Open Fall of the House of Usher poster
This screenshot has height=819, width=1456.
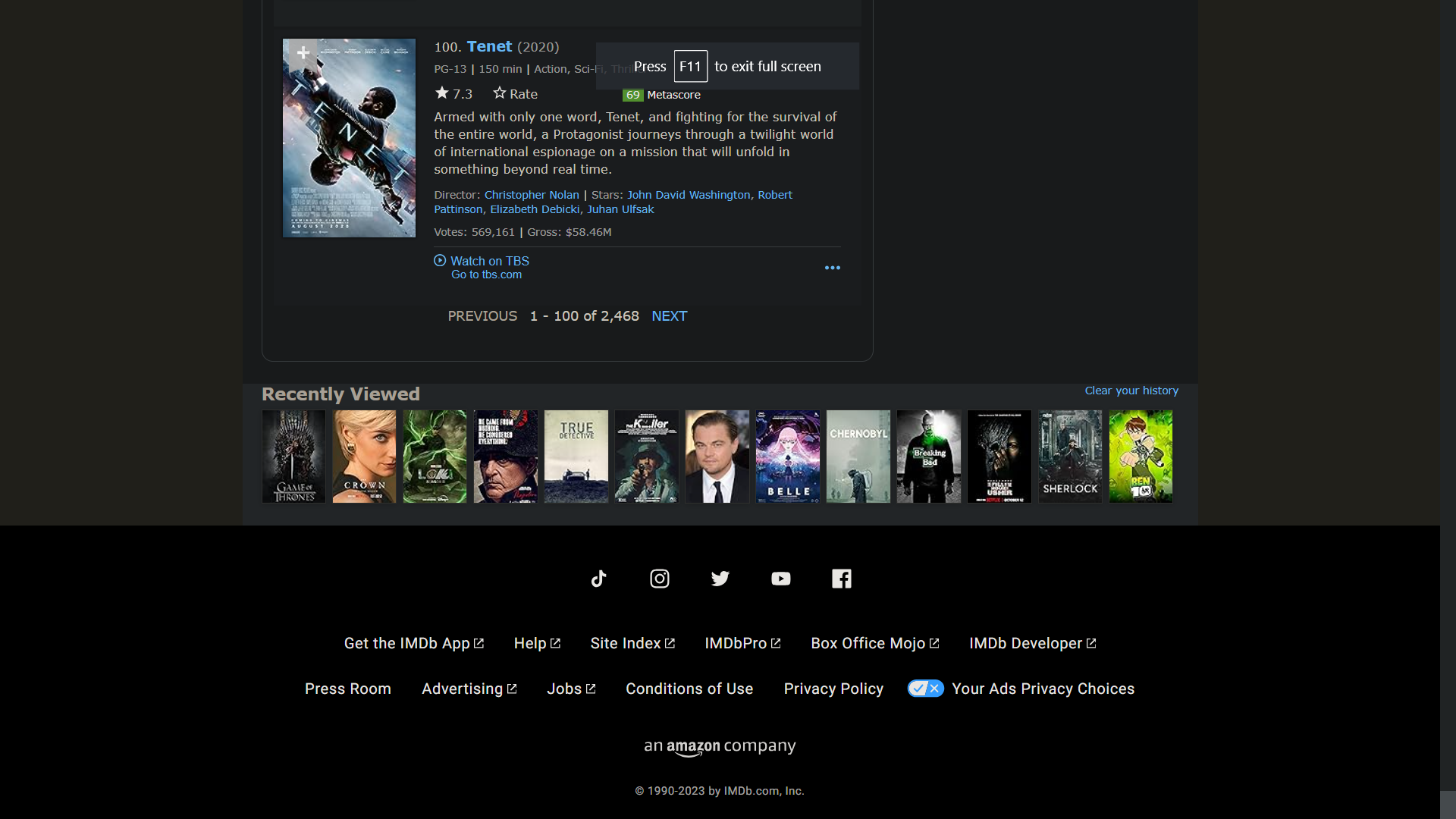999,457
